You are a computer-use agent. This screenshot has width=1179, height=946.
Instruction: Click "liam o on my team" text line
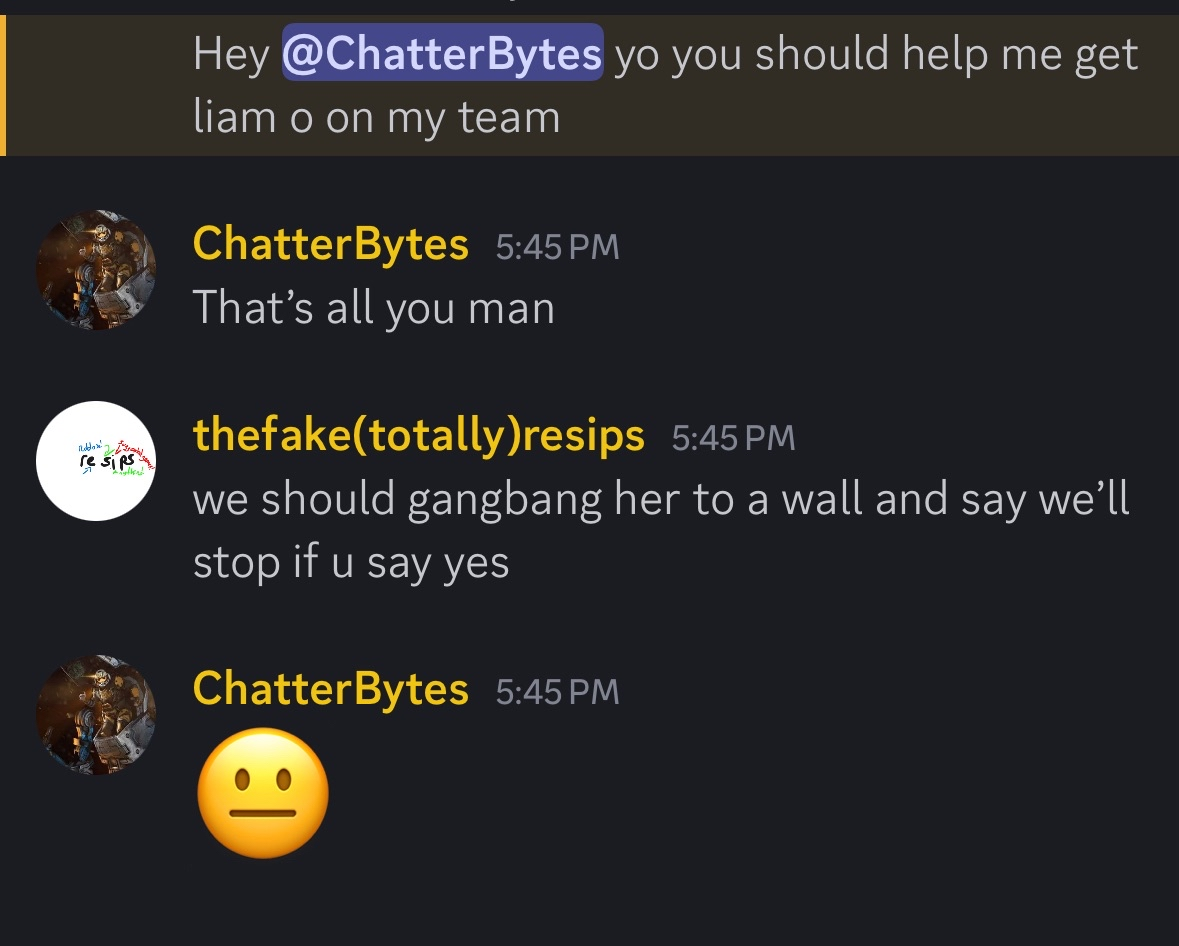(376, 117)
